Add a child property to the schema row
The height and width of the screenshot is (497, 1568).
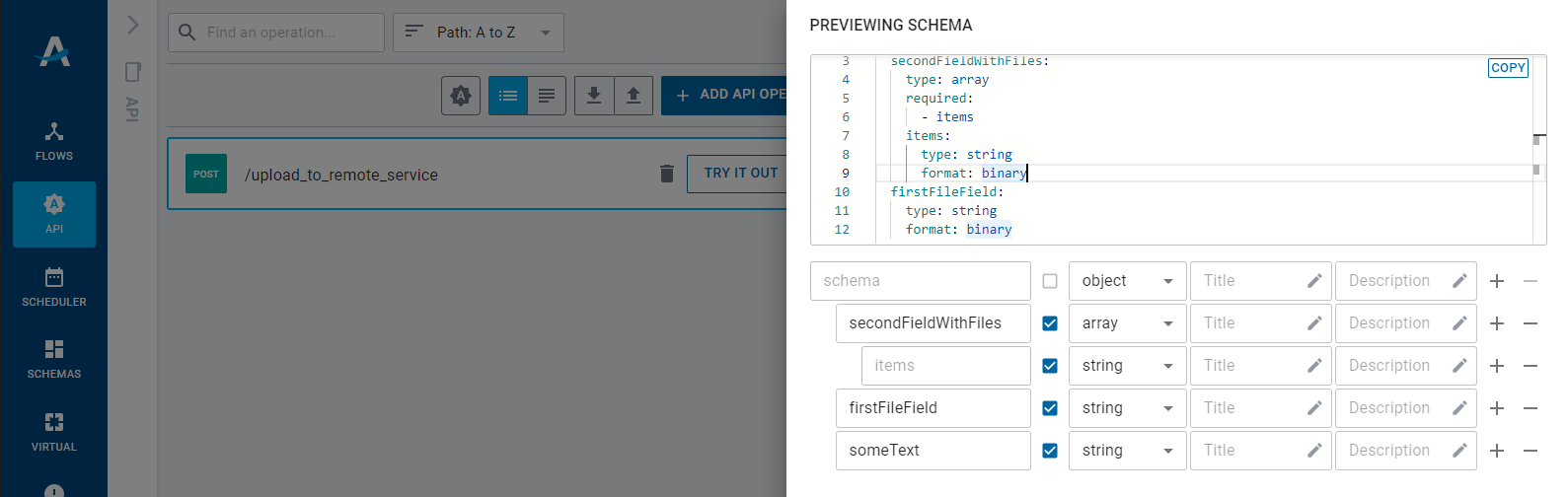click(x=1497, y=281)
